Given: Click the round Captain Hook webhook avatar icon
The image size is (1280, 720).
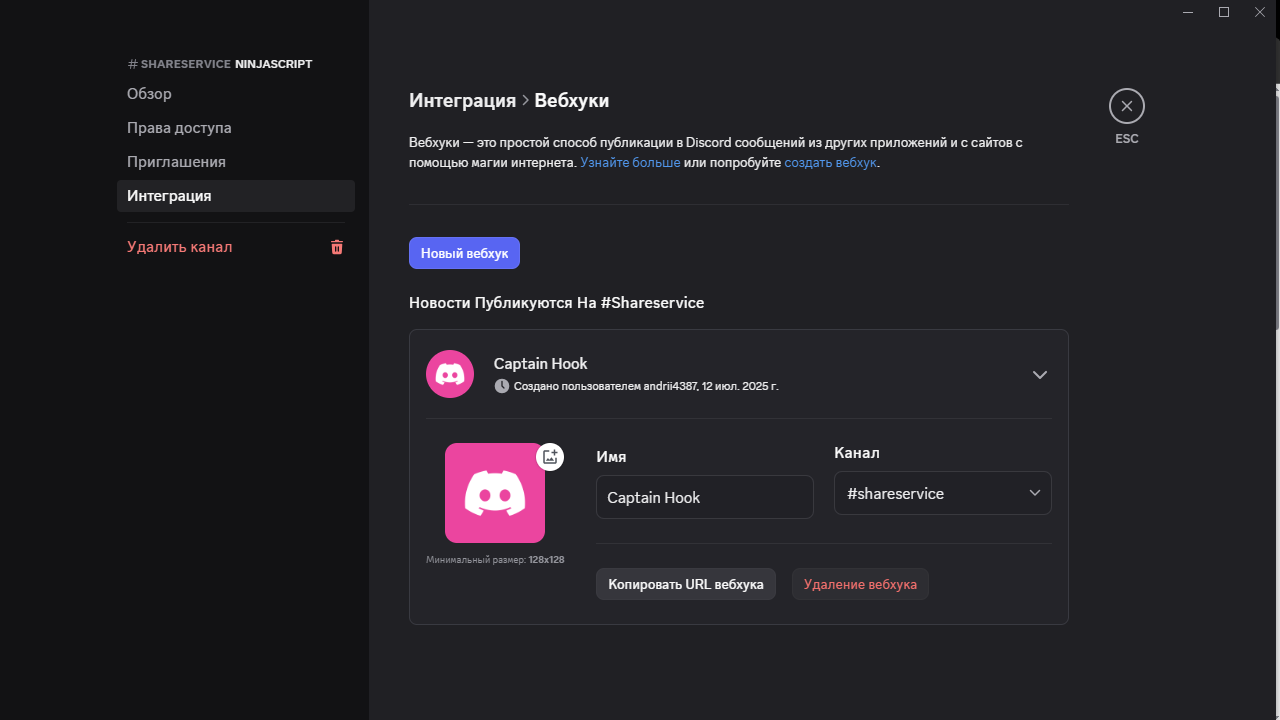Looking at the screenshot, I should tap(450, 373).
